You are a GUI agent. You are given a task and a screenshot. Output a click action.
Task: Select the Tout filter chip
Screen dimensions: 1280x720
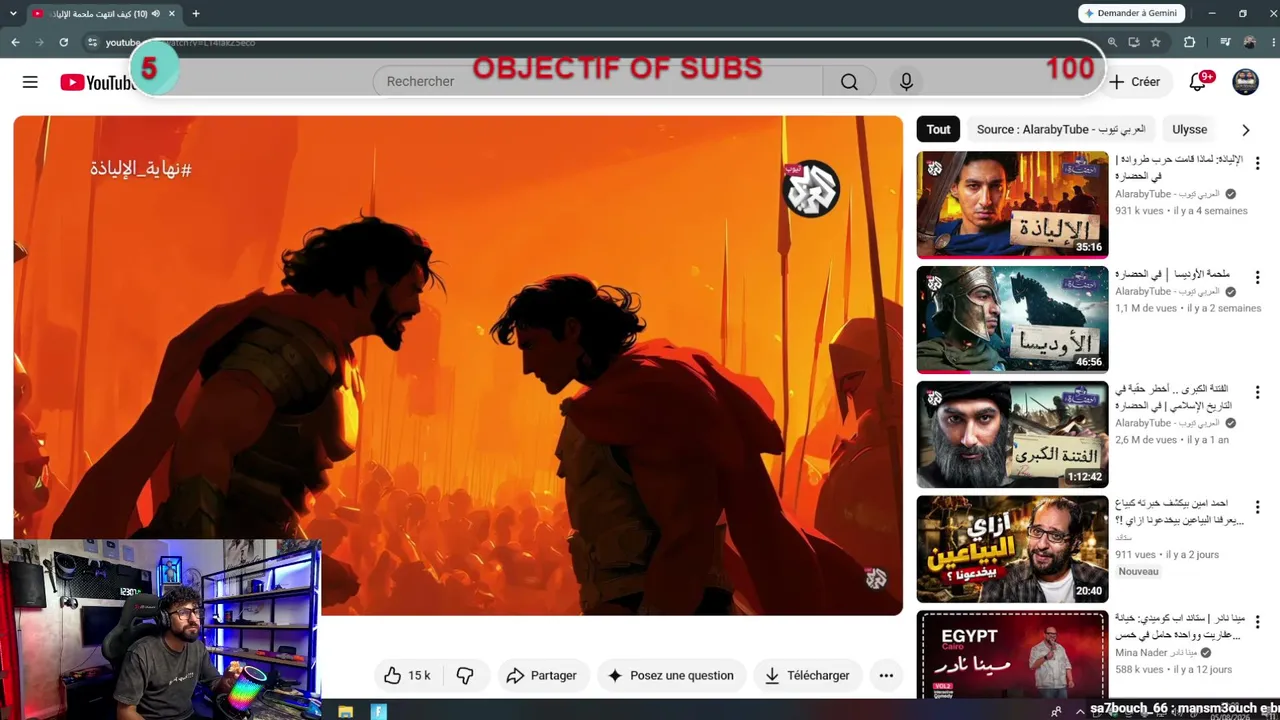(938, 129)
